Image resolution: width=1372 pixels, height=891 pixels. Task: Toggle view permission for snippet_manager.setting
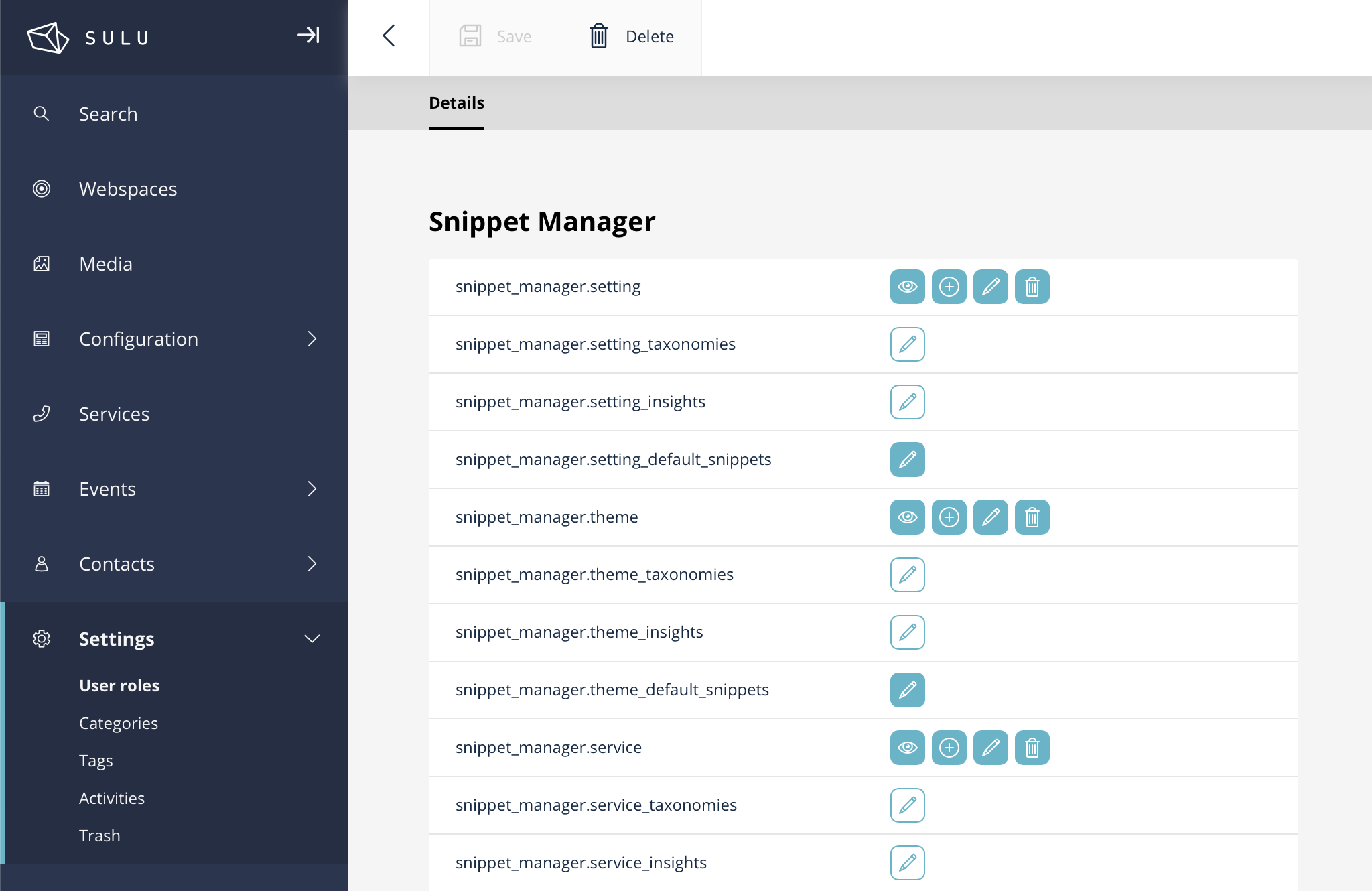coord(907,287)
